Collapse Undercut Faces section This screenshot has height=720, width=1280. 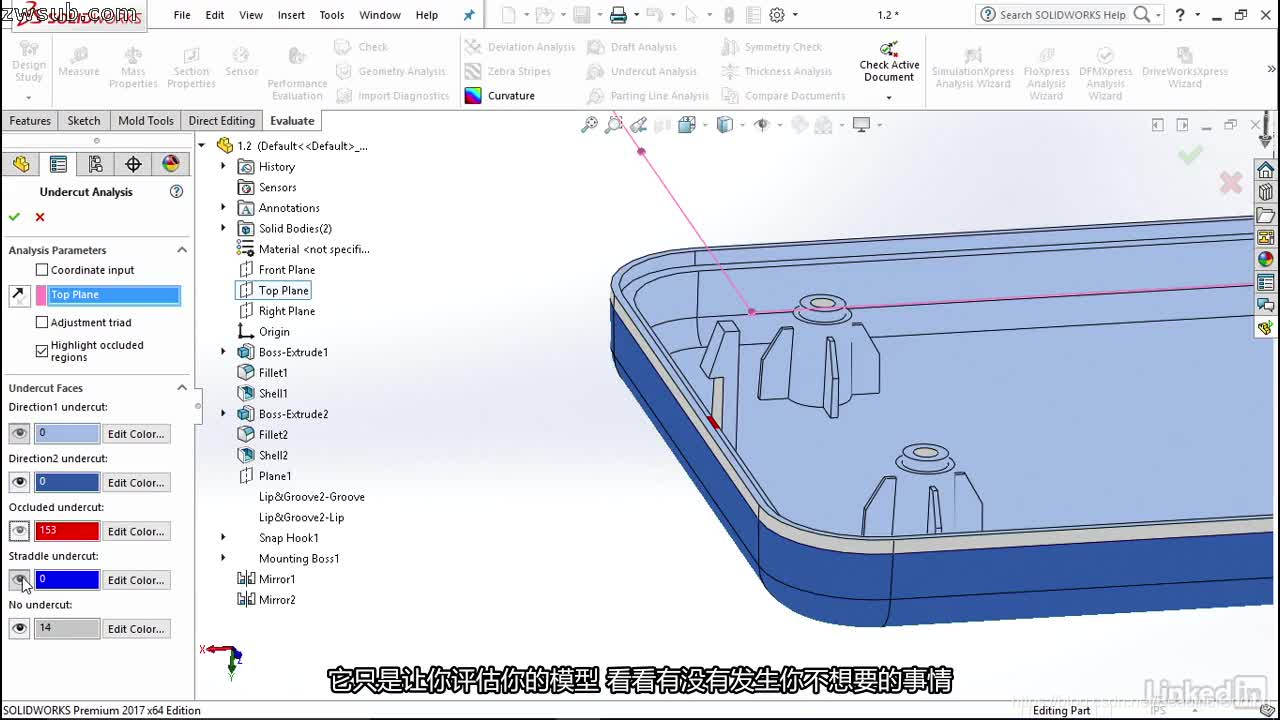click(x=182, y=388)
